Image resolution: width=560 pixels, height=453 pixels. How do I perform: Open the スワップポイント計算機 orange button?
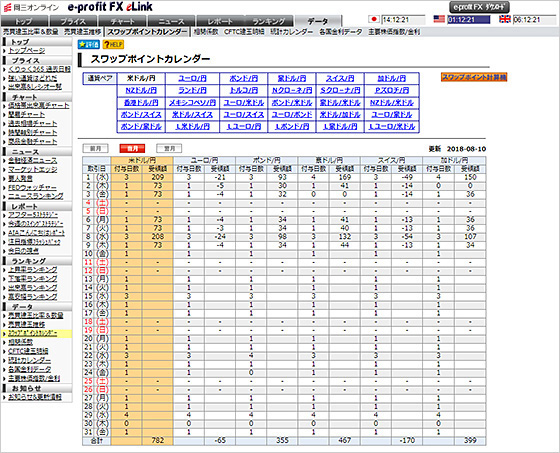pyautogui.click(x=474, y=77)
